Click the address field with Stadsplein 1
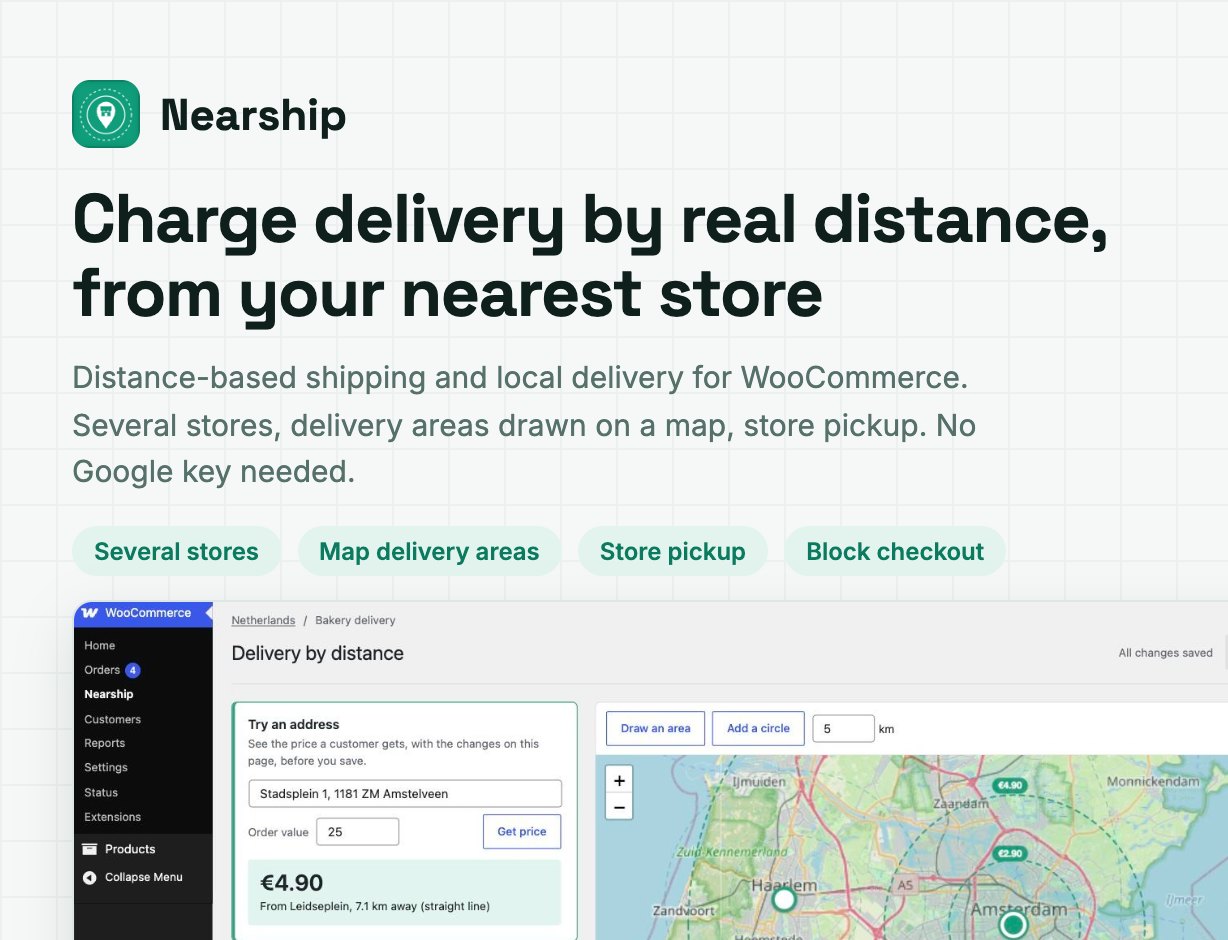Image resolution: width=1228 pixels, height=940 pixels. [405, 794]
